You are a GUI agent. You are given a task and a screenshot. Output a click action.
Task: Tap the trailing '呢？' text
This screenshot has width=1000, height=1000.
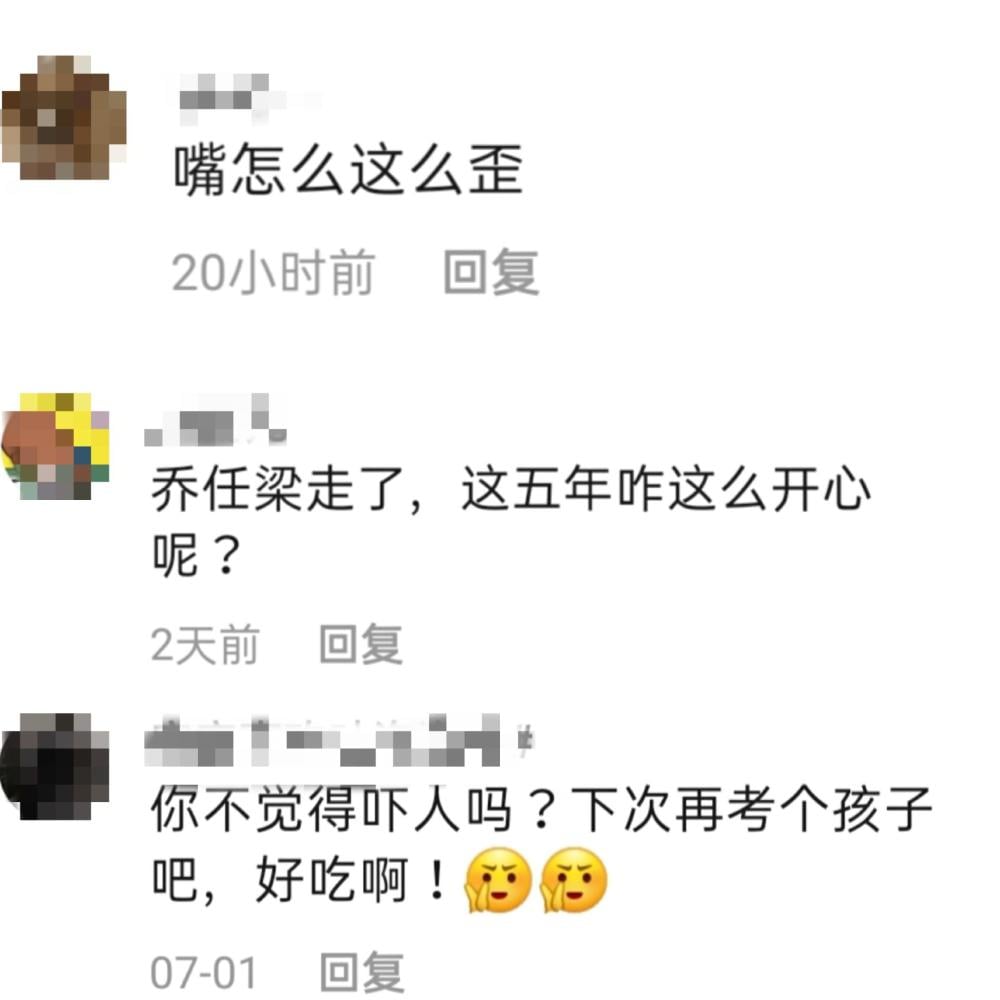point(196,555)
